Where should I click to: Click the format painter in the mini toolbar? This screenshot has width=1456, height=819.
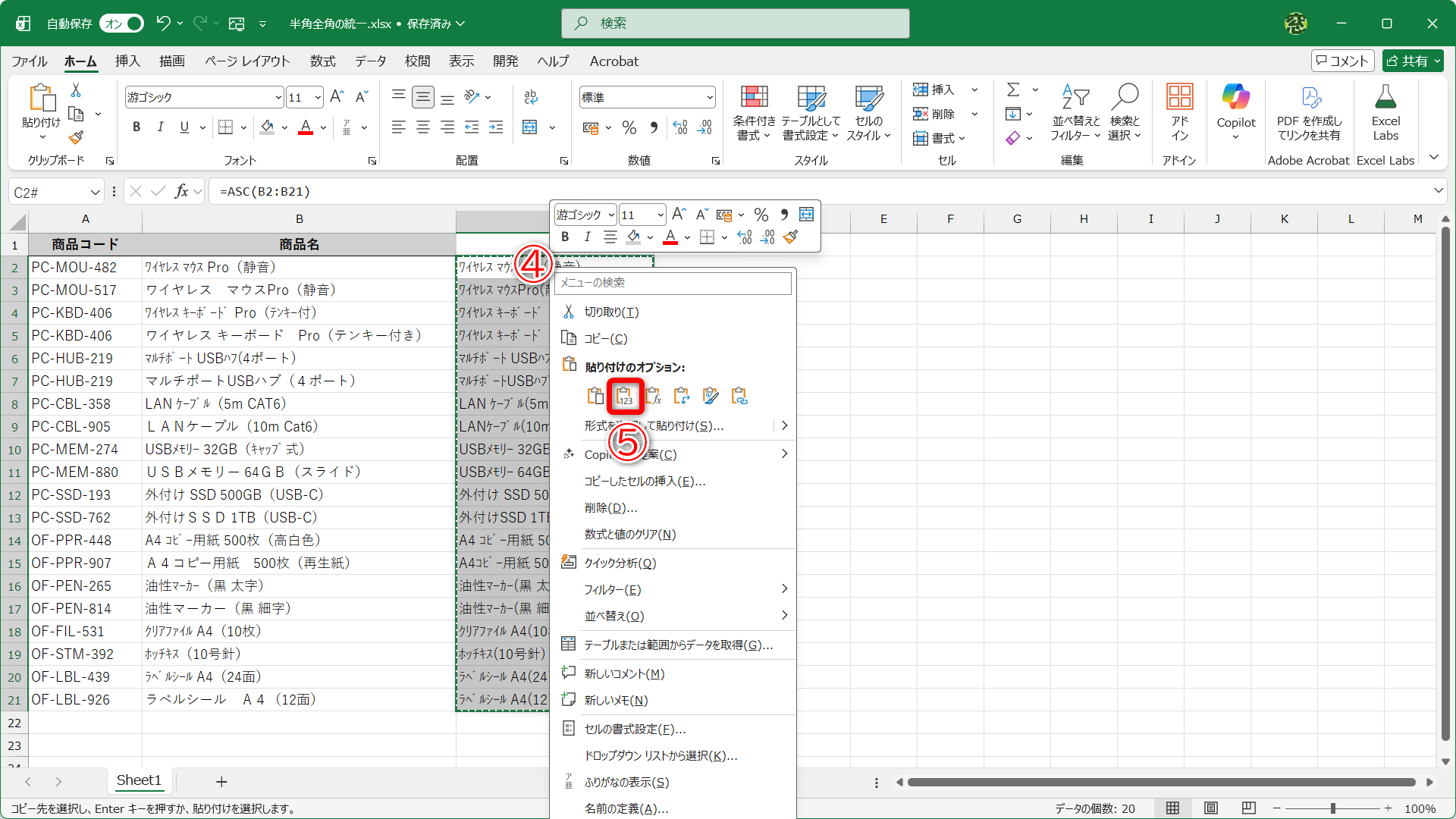(791, 237)
